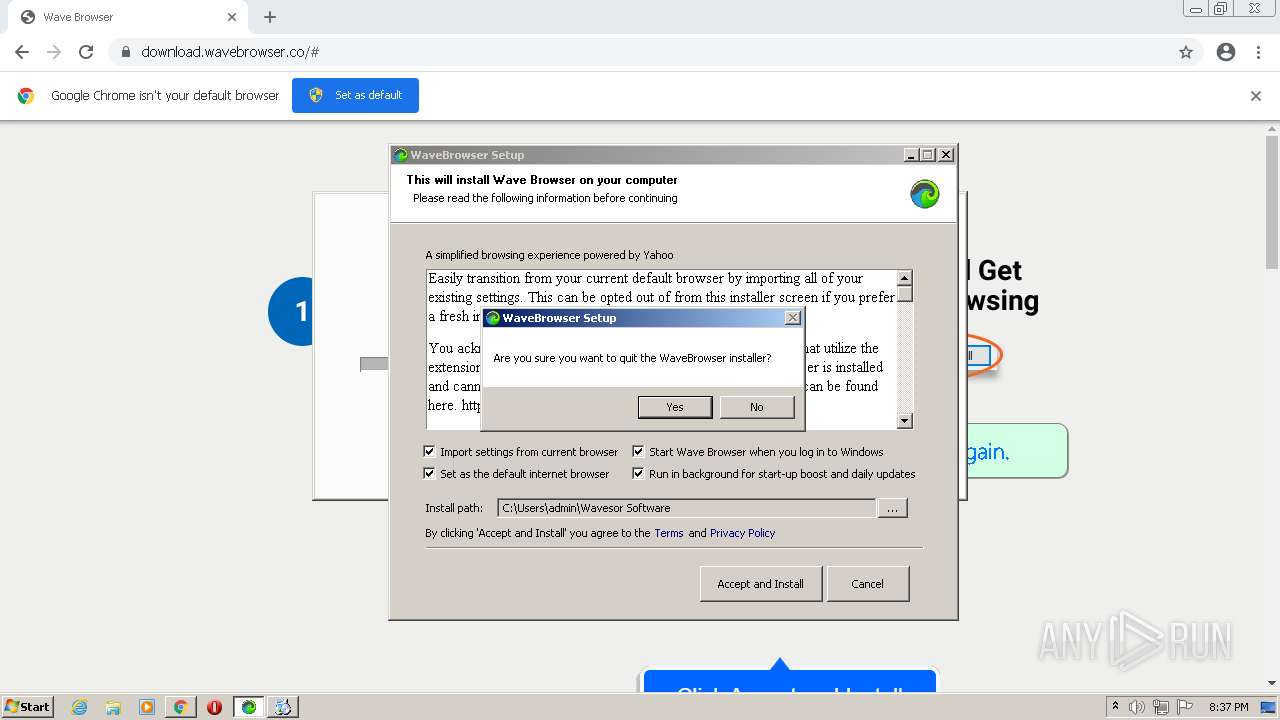The height and width of the screenshot is (720, 1280).
Task: Go forward in Chrome
Action: tap(54, 52)
